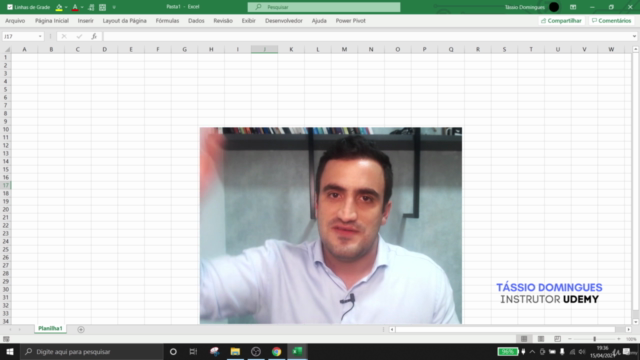Select column W header
This screenshot has height=360, width=640.
[611, 49]
